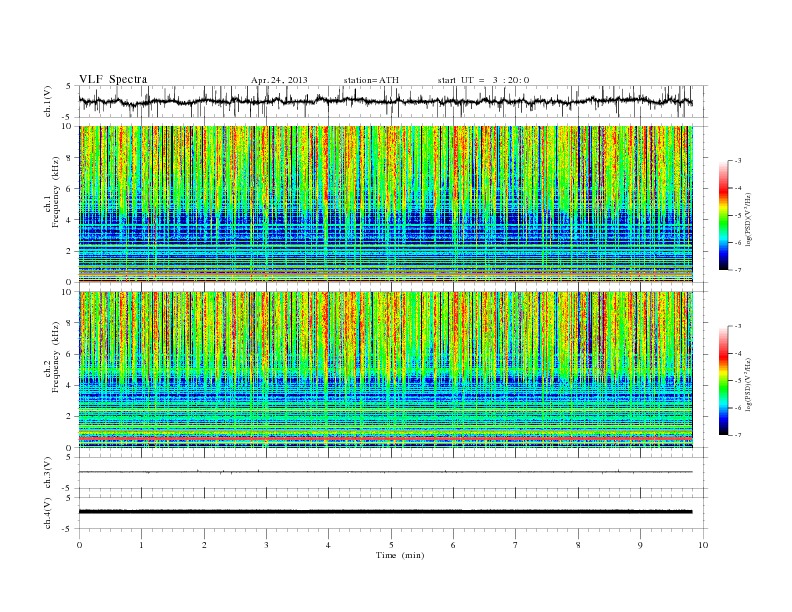Click the ch.2 spectrogram color bar
Screen dimensions: 792x612
(x=723, y=381)
